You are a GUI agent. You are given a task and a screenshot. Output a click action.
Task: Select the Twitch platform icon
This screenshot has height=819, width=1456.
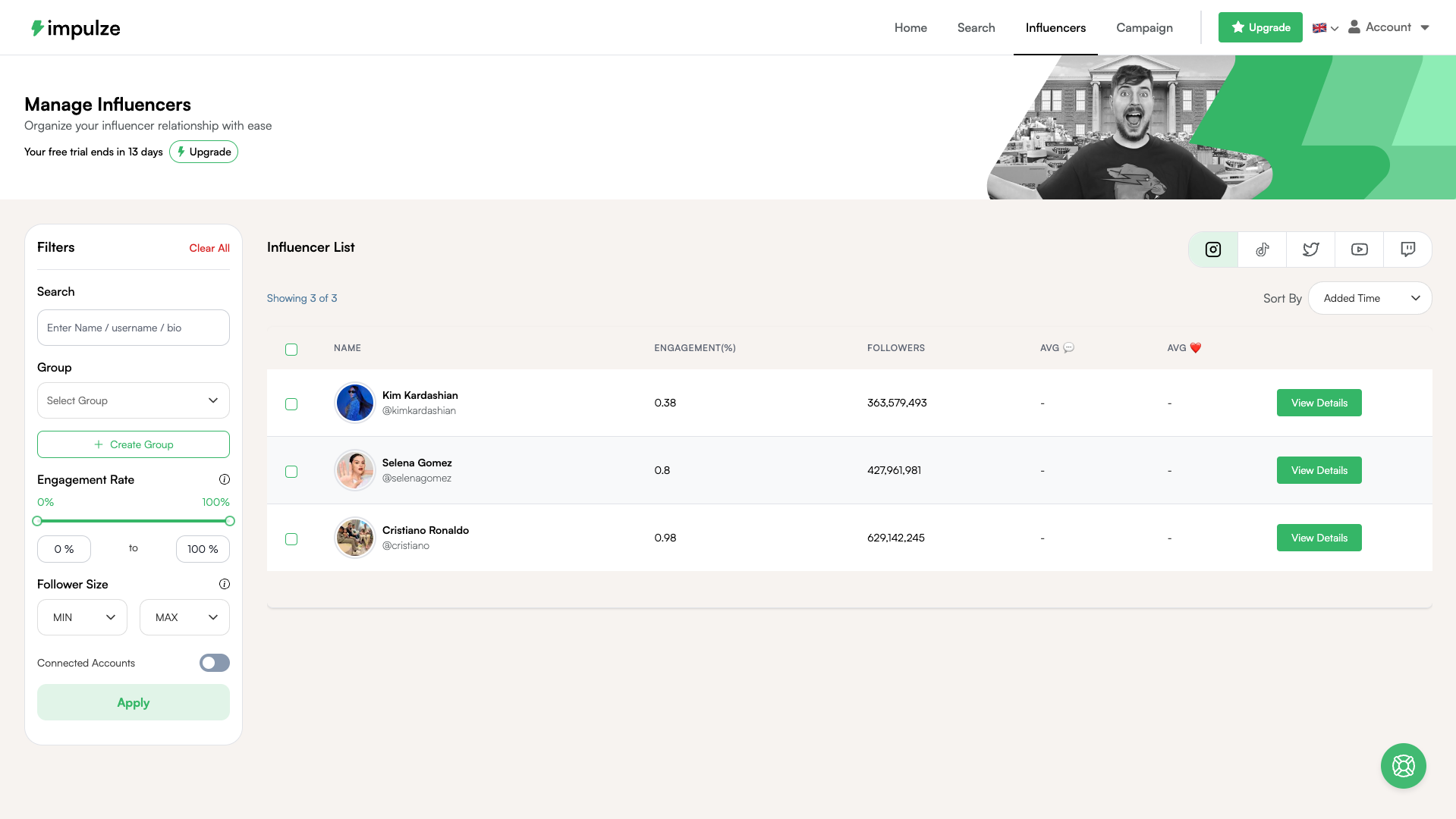tap(1407, 249)
